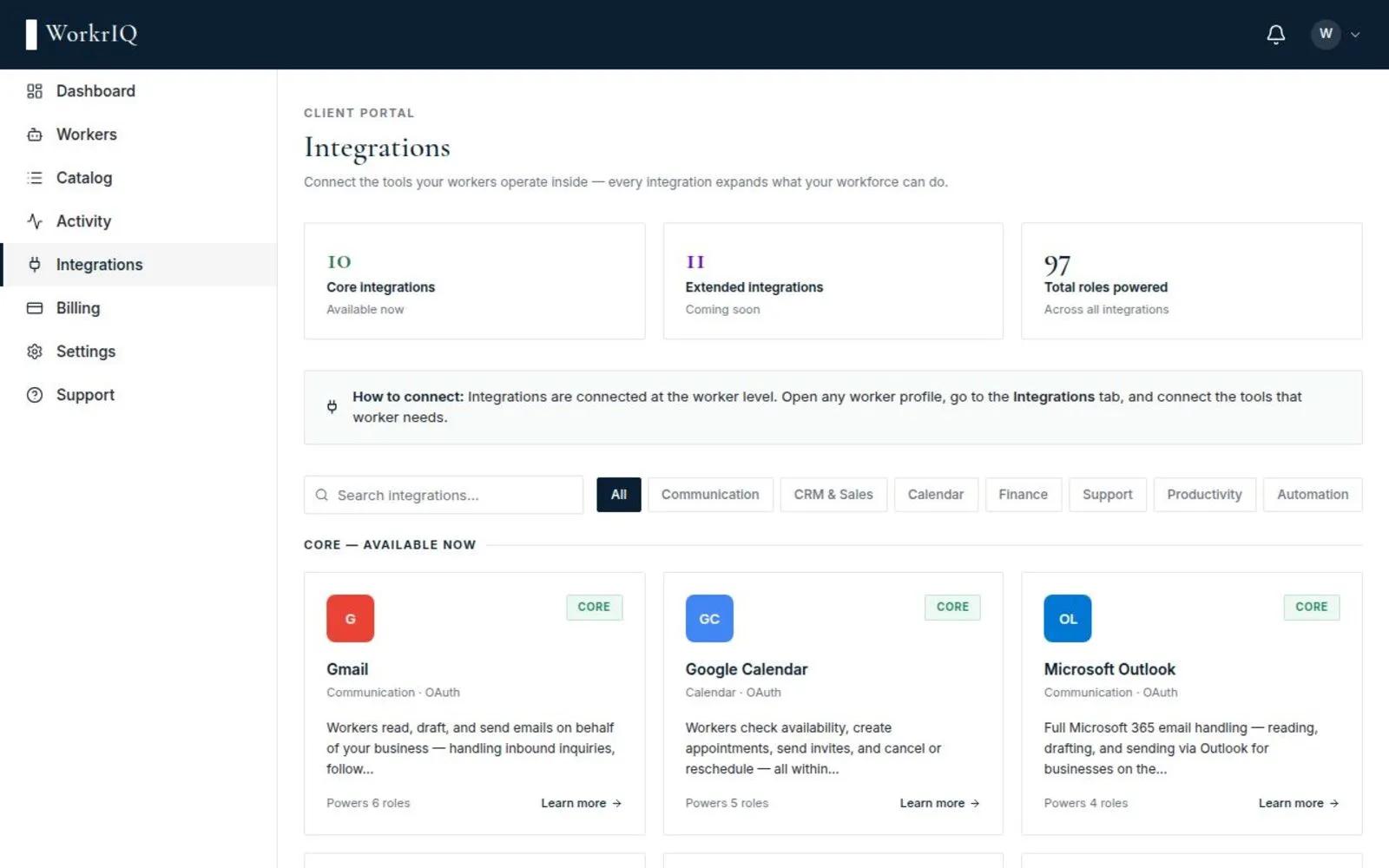
Task: Click the CORE badge on Google Calendar card
Action: (952, 607)
